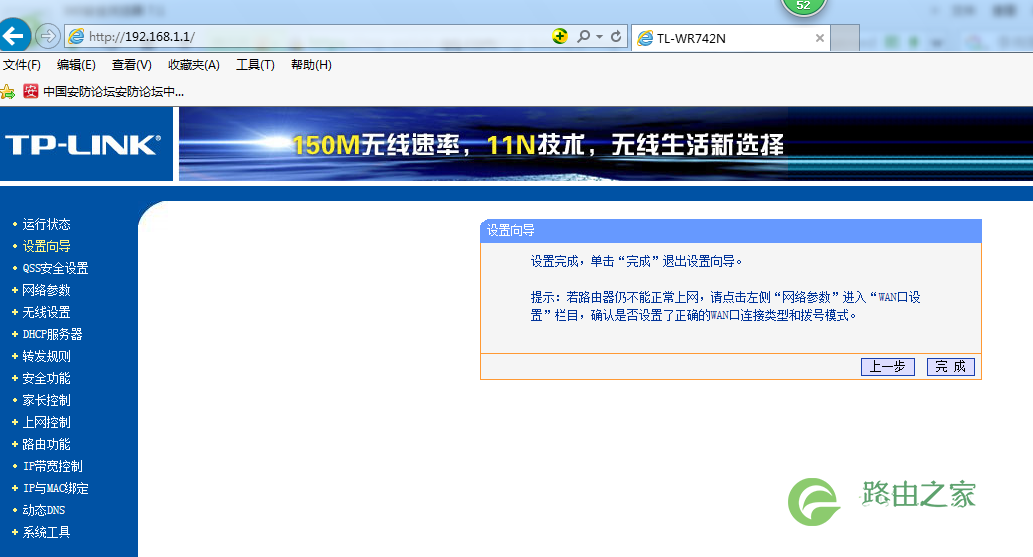
Task: Click the green 52 badge at top
Action: (x=803, y=7)
